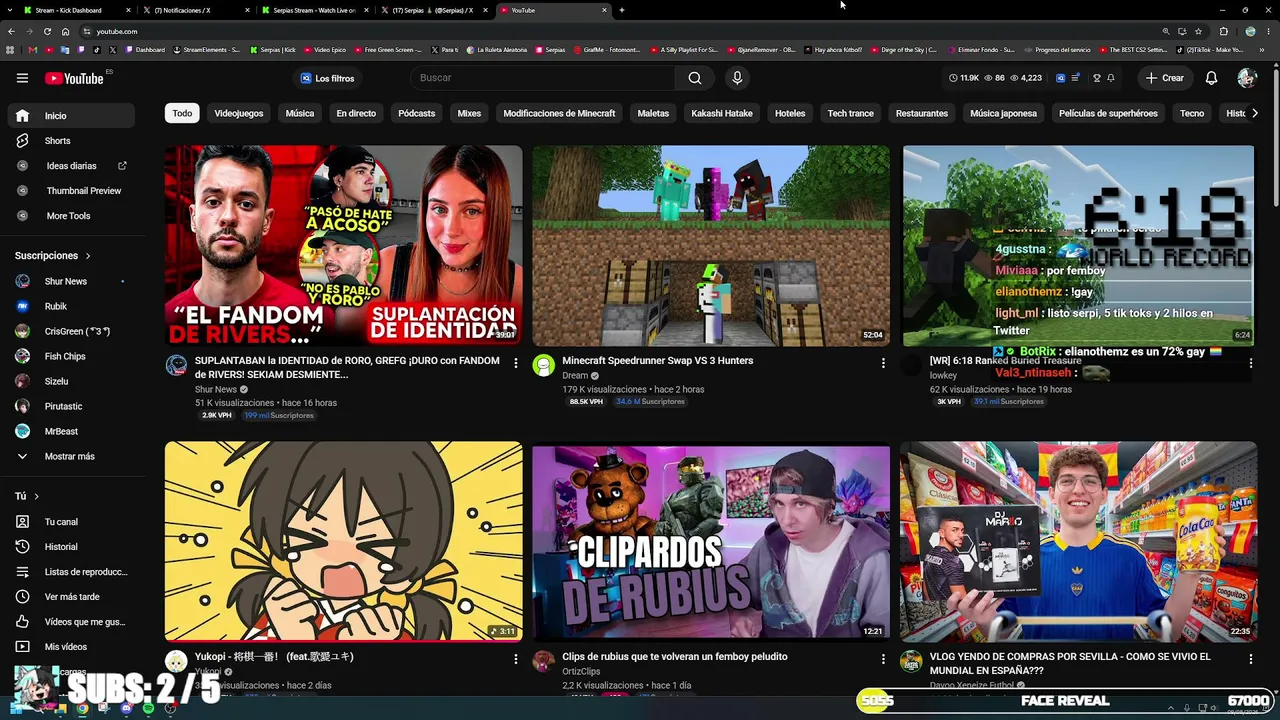Click the Dream channel avatar
1280x720 pixels.
544,365
